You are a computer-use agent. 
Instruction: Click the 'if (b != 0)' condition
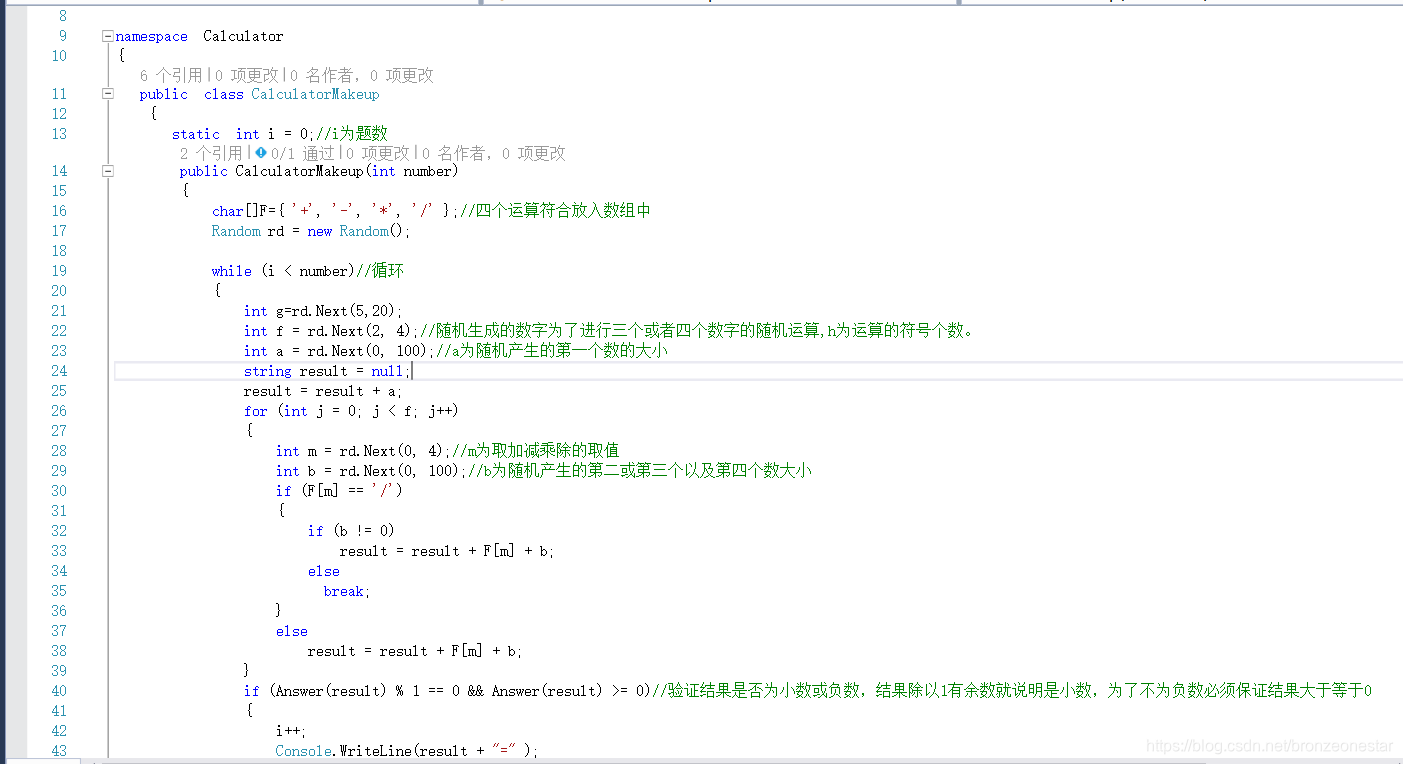tap(351, 531)
